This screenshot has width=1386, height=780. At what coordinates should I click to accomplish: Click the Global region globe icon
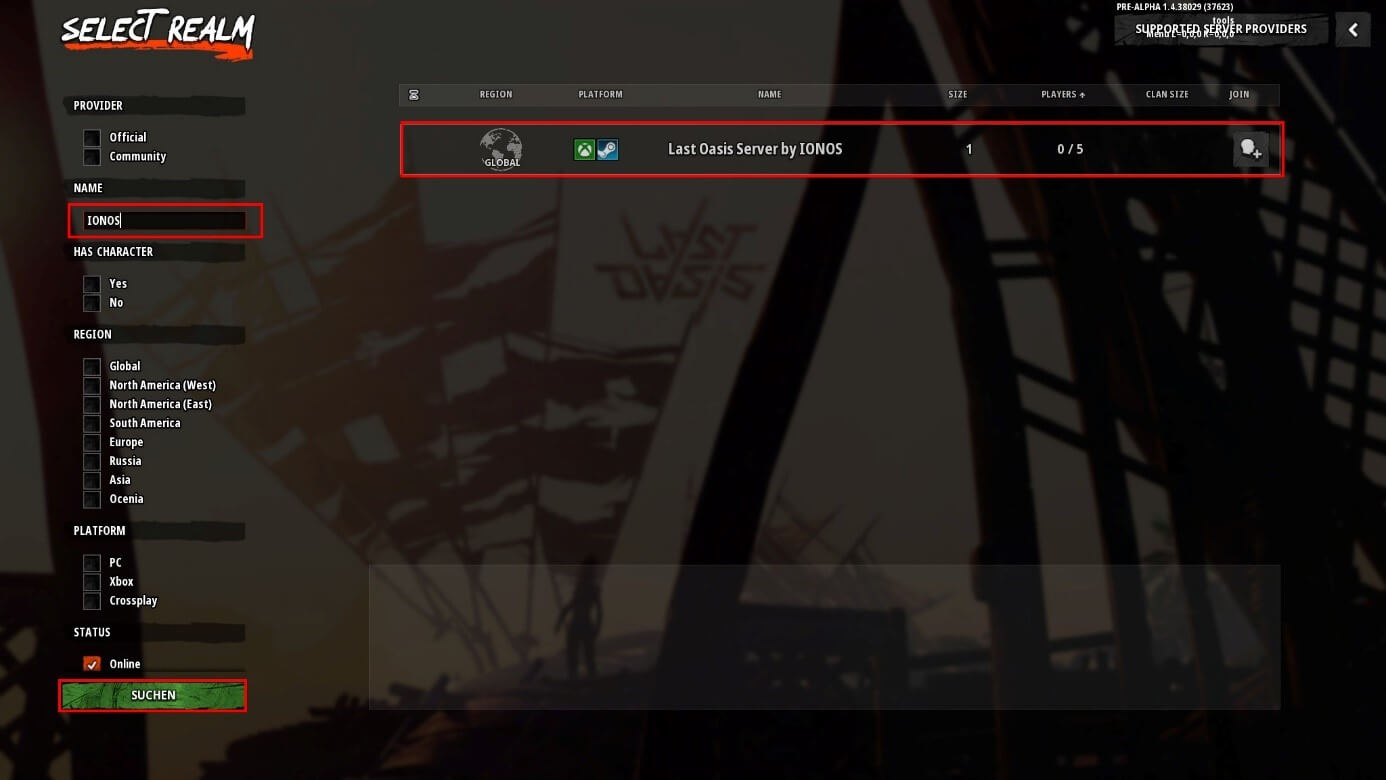pyautogui.click(x=501, y=149)
